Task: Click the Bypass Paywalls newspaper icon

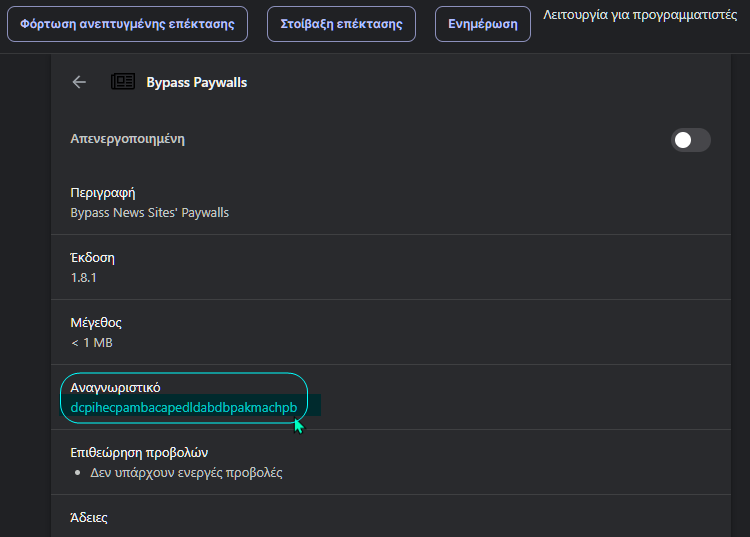Action: 123,82
